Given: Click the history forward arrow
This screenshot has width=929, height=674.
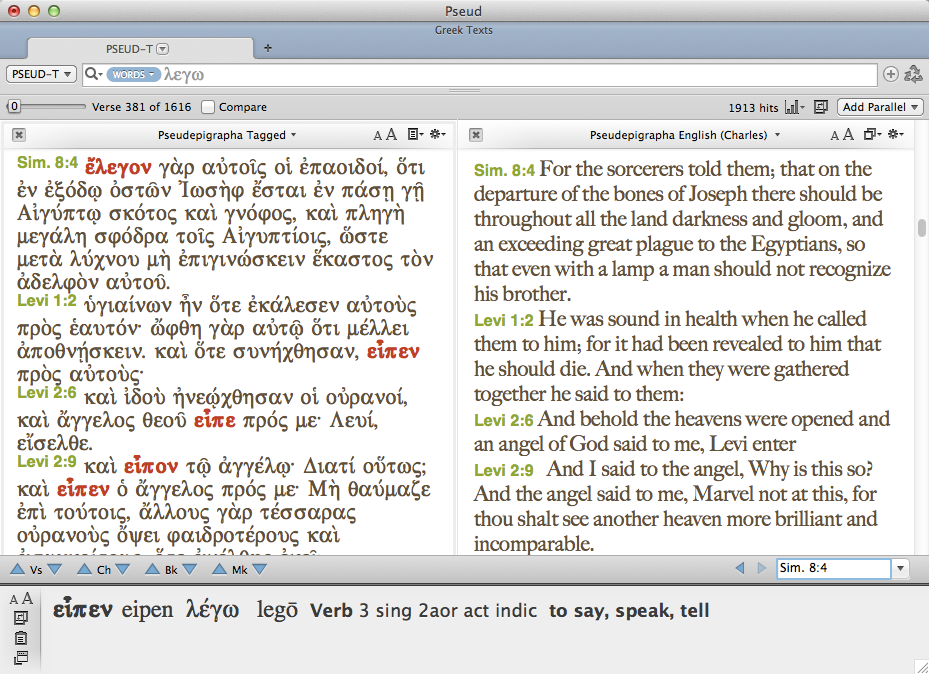Looking at the screenshot, I should [x=761, y=569].
